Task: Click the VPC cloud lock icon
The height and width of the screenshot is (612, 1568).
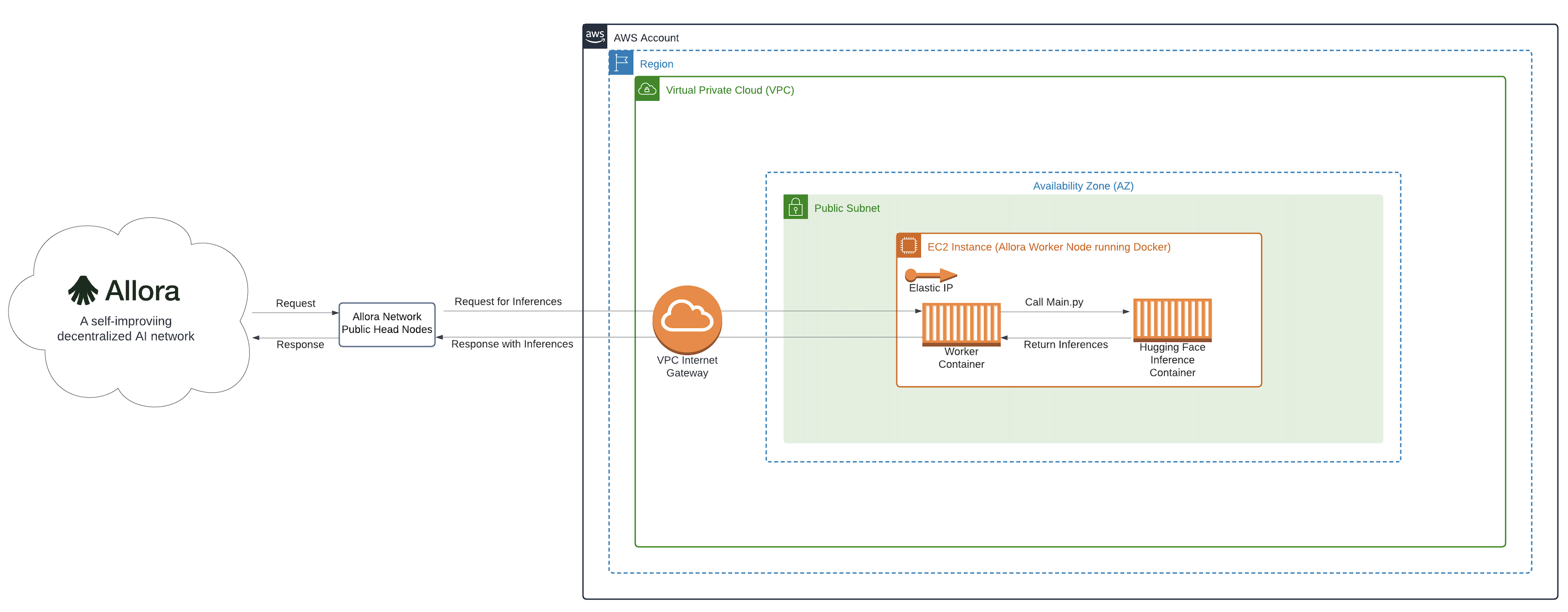Action: (x=647, y=89)
